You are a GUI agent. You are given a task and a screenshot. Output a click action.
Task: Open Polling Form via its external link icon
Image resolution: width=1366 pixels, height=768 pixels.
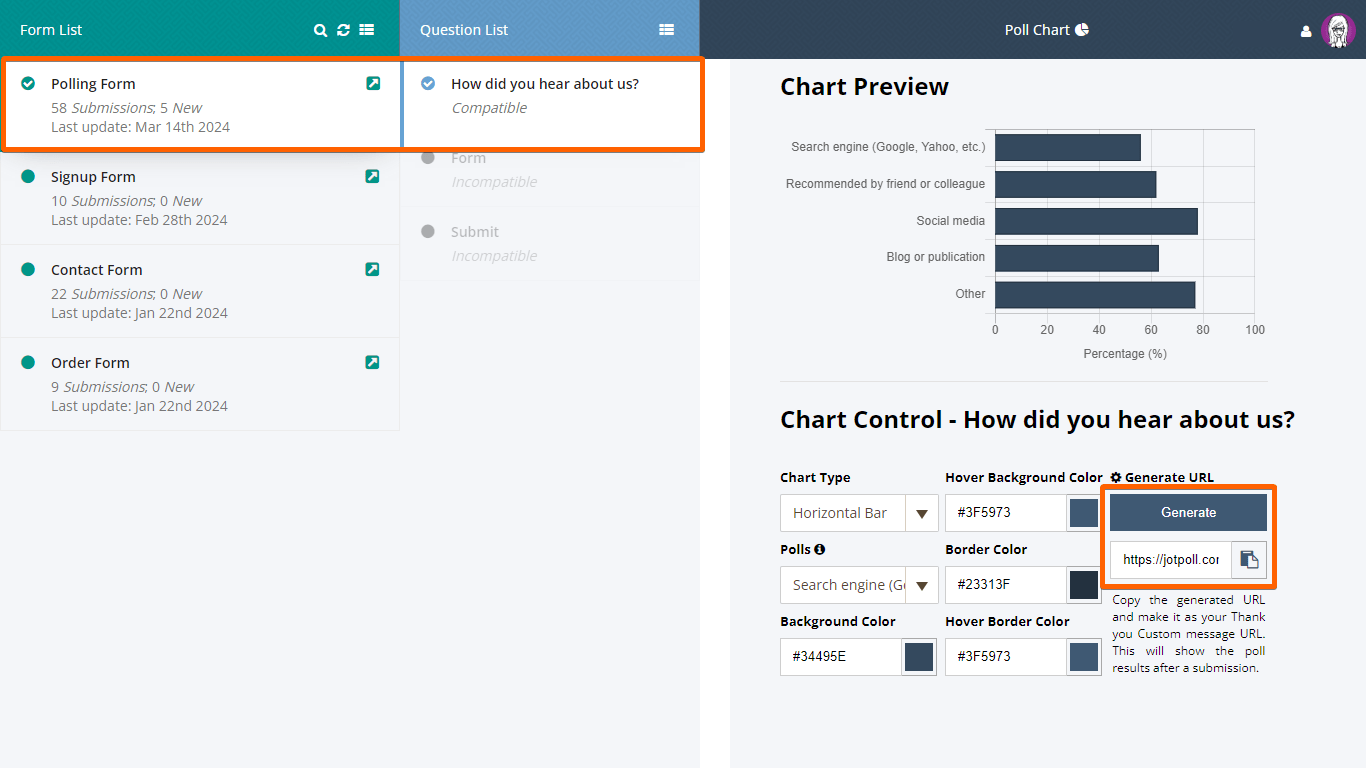[x=373, y=84]
